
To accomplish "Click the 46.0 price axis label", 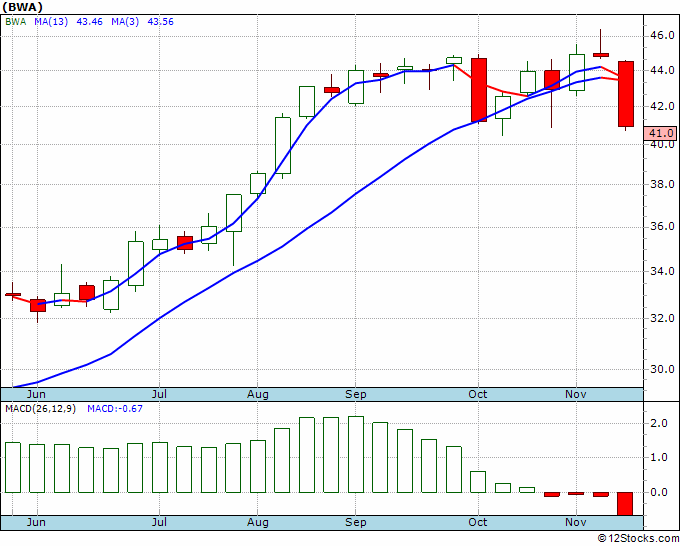I will click(x=663, y=35).
